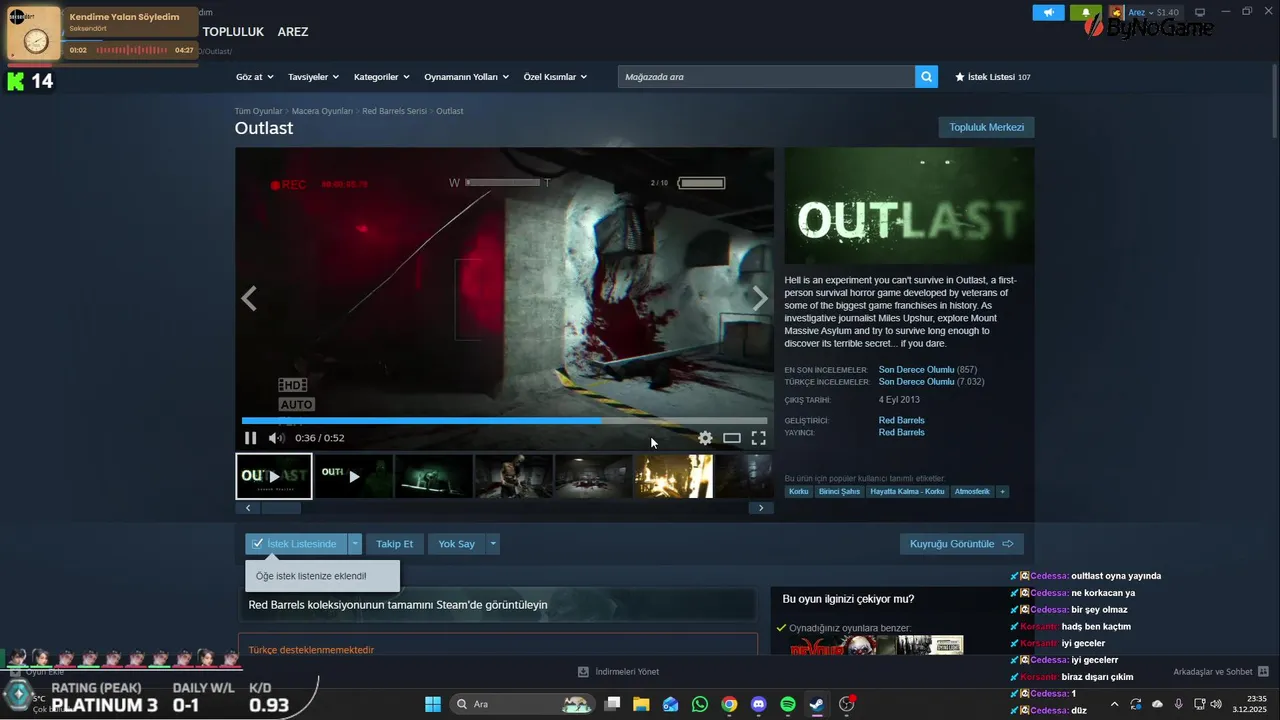Click the Steam taskbar icon

pyautogui.click(x=817, y=704)
